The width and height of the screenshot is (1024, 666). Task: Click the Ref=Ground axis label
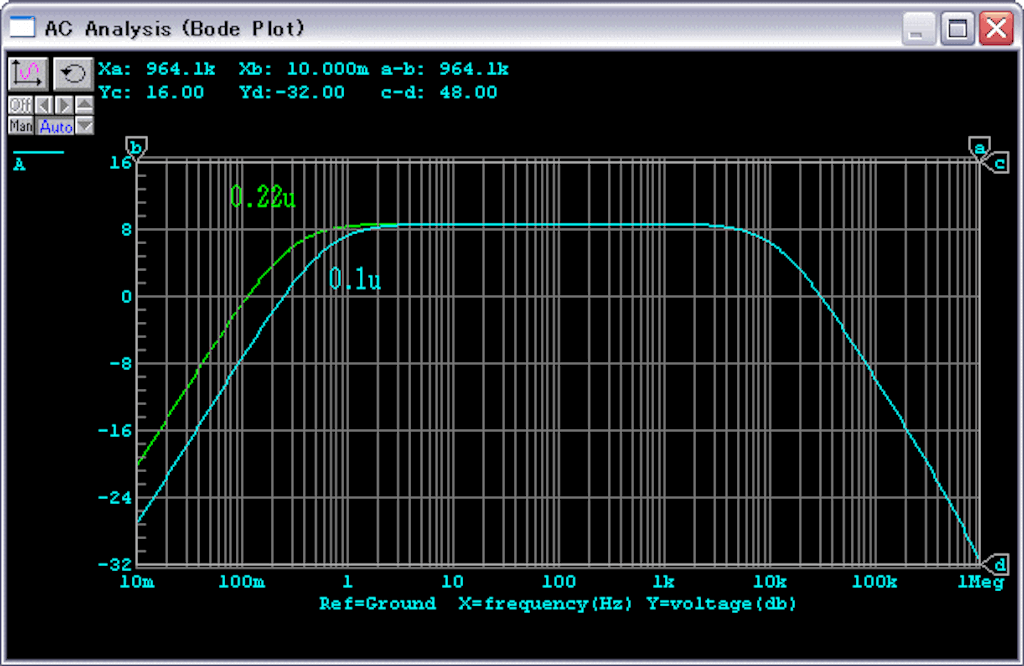pos(377,603)
